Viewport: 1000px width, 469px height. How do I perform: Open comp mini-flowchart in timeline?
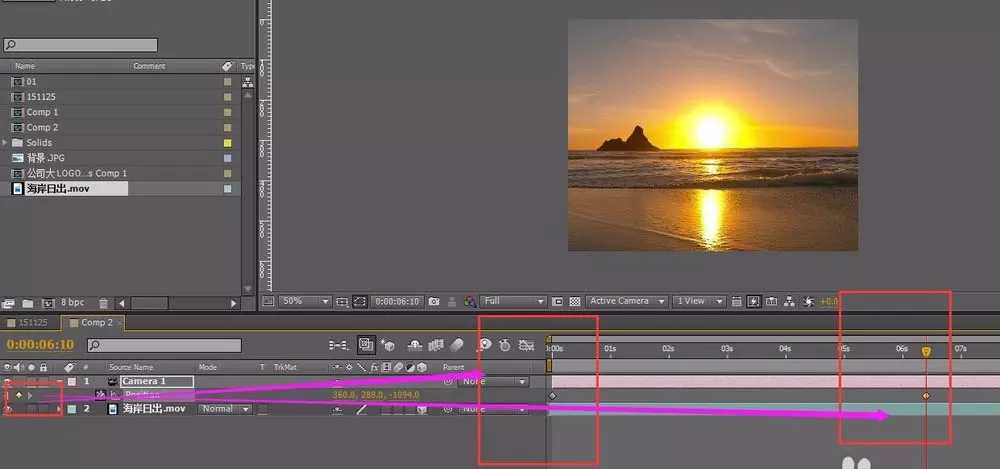[x=339, y=345]
